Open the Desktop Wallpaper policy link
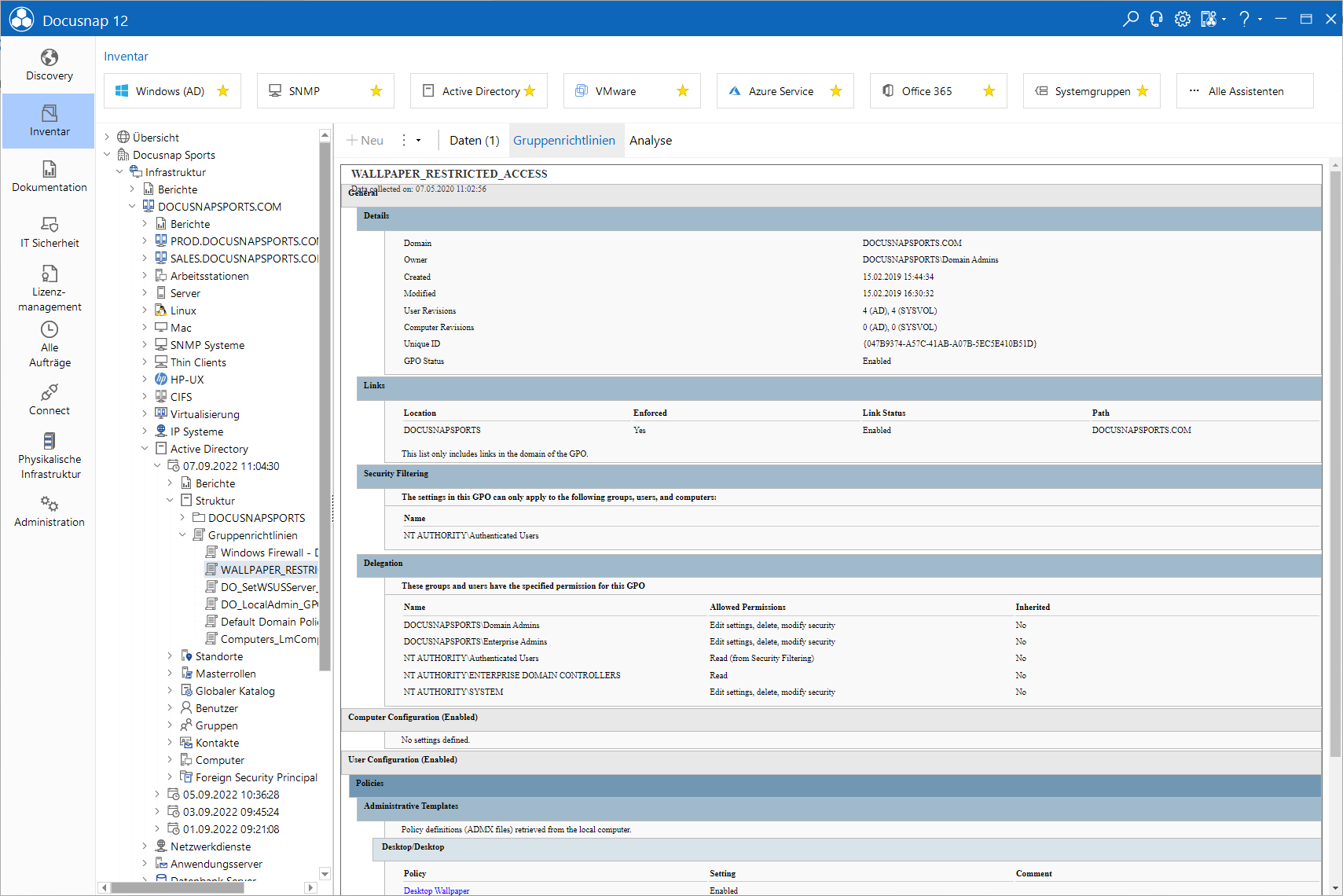This screenshot has width=1343, height=896. click(436, 890)
